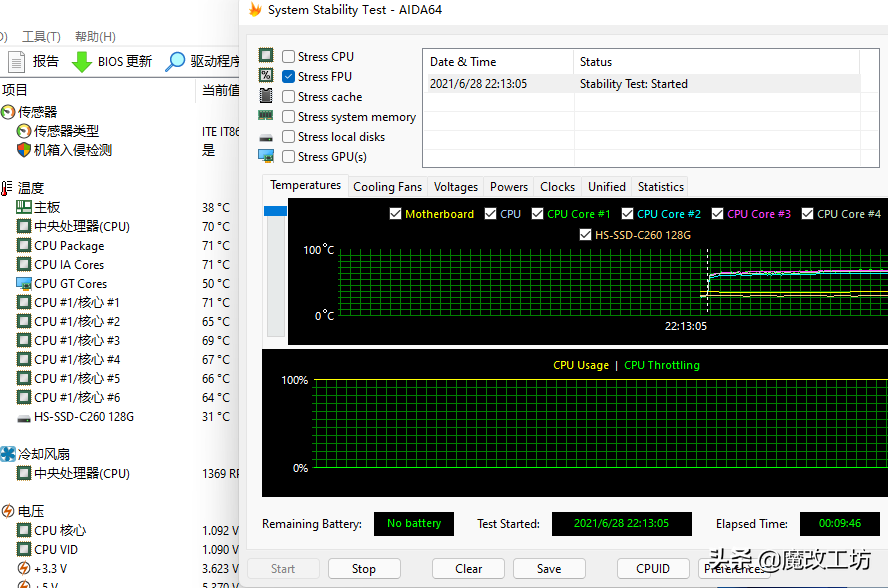Click the driver search magnifier icon
Image resolution: width=888 pixels, height=588 pixels.
174,62
